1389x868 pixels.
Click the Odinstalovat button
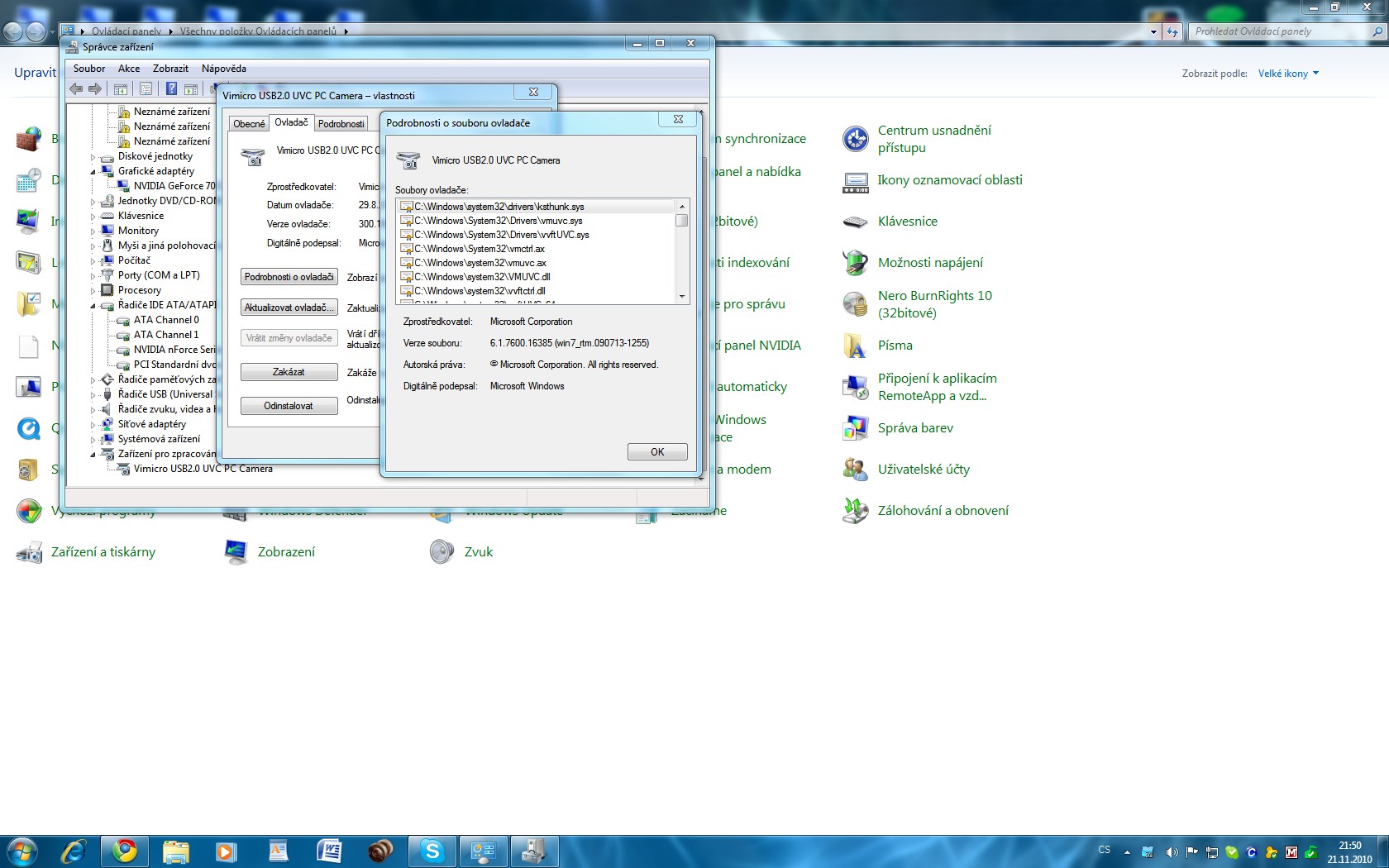click(289, 406)
